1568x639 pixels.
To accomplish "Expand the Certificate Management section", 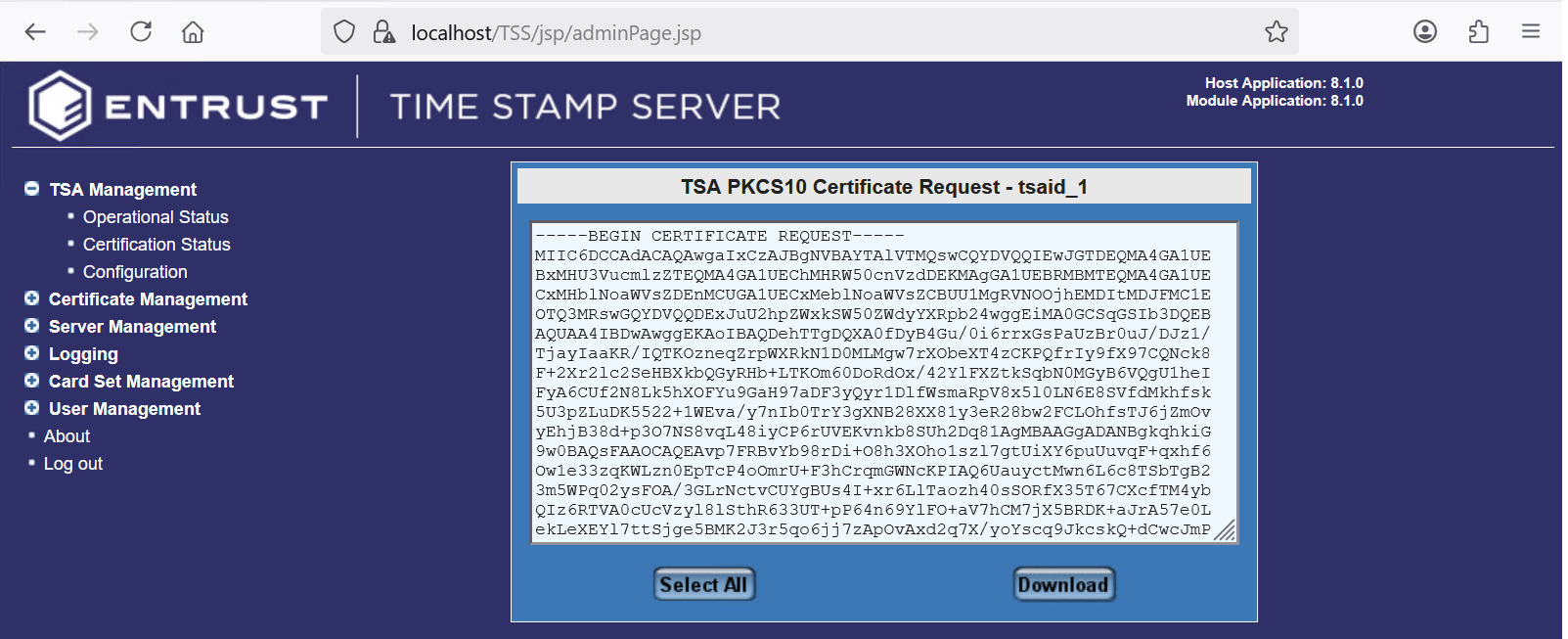I will pyautogui.click(x=32, y=298).
